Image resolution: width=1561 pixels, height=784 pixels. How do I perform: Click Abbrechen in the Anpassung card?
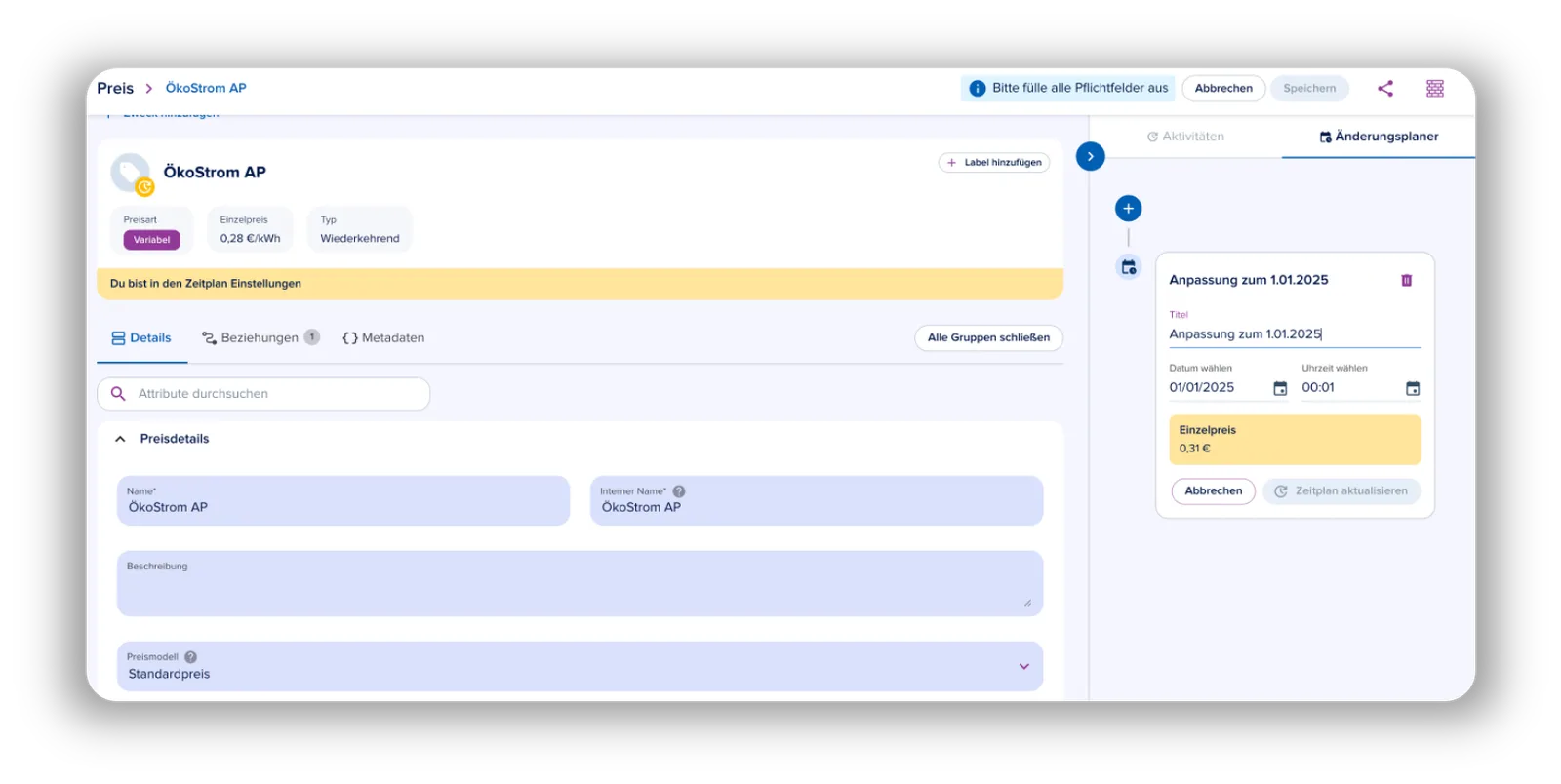pyautogui.click(x=1214, y=491)
